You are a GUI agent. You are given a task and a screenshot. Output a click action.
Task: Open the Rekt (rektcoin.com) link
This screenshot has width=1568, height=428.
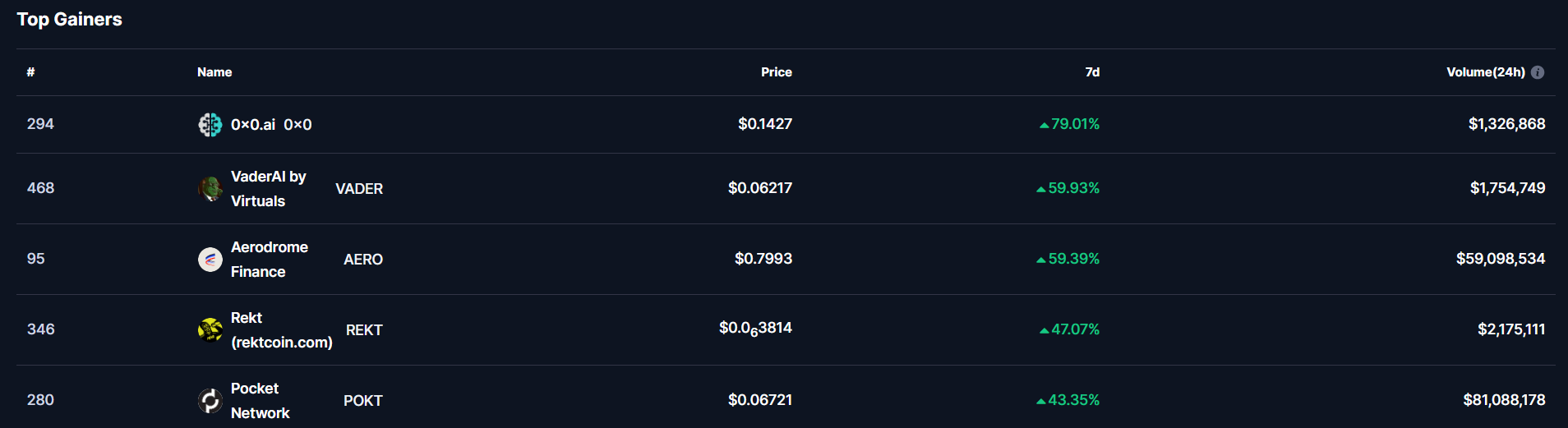tap(282, 330)
